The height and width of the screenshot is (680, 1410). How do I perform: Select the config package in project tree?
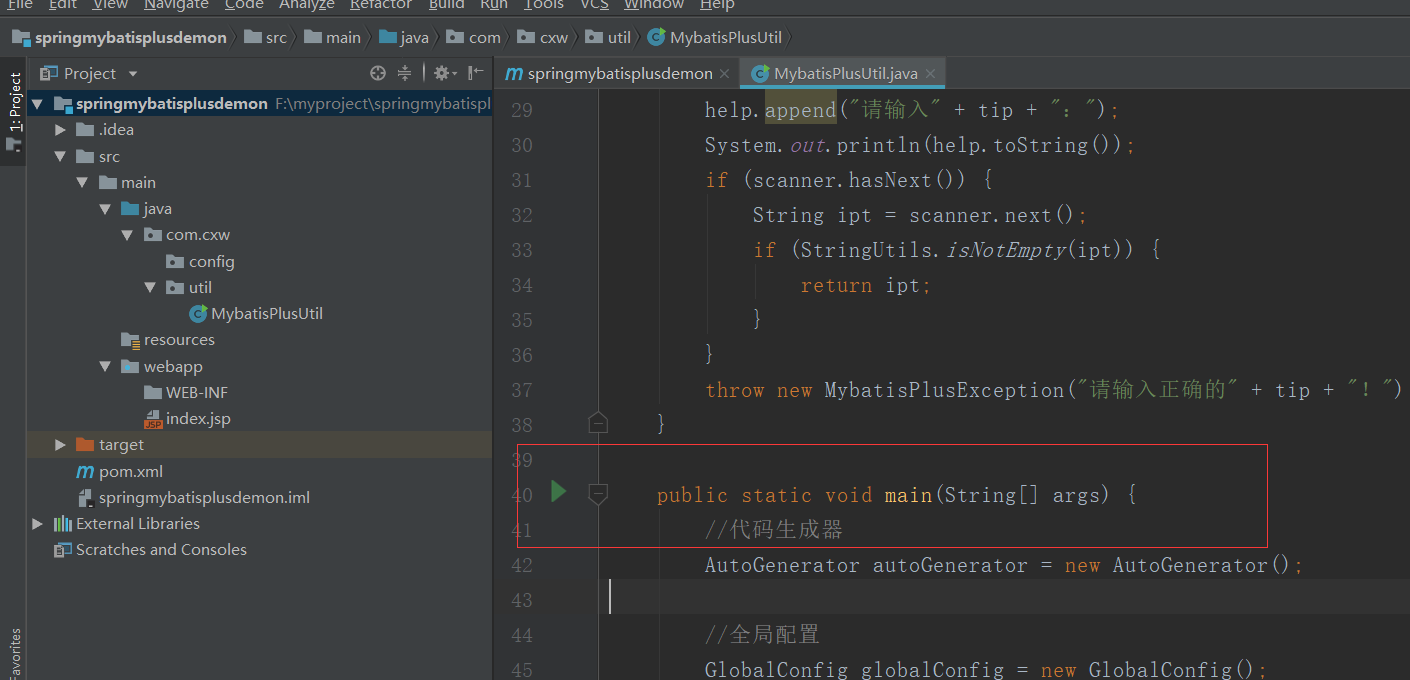click(211, 262)
